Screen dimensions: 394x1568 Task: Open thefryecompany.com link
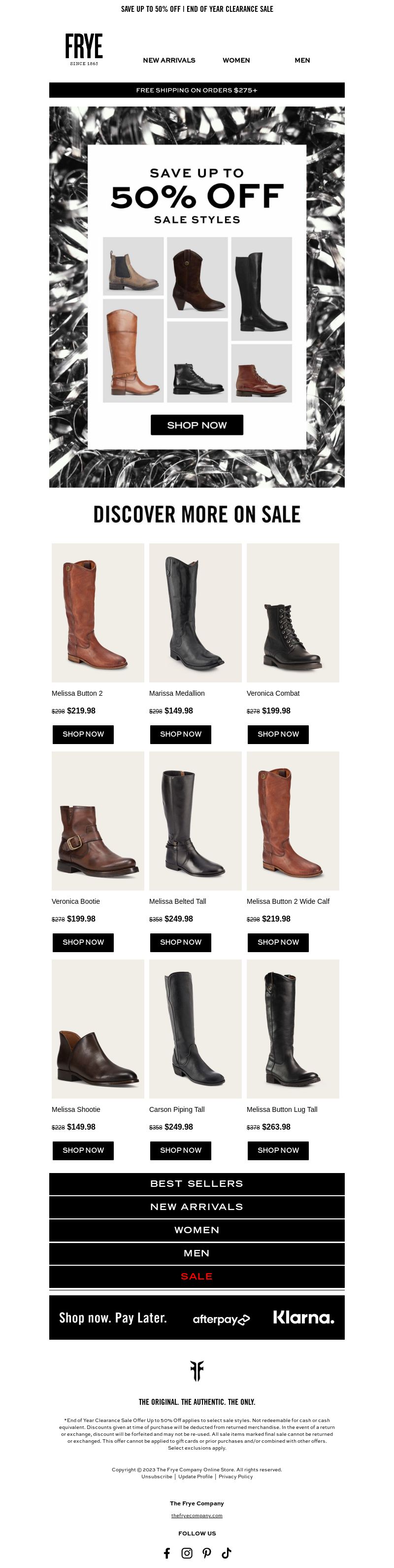pyautogui.click(x=197, y=1515)
